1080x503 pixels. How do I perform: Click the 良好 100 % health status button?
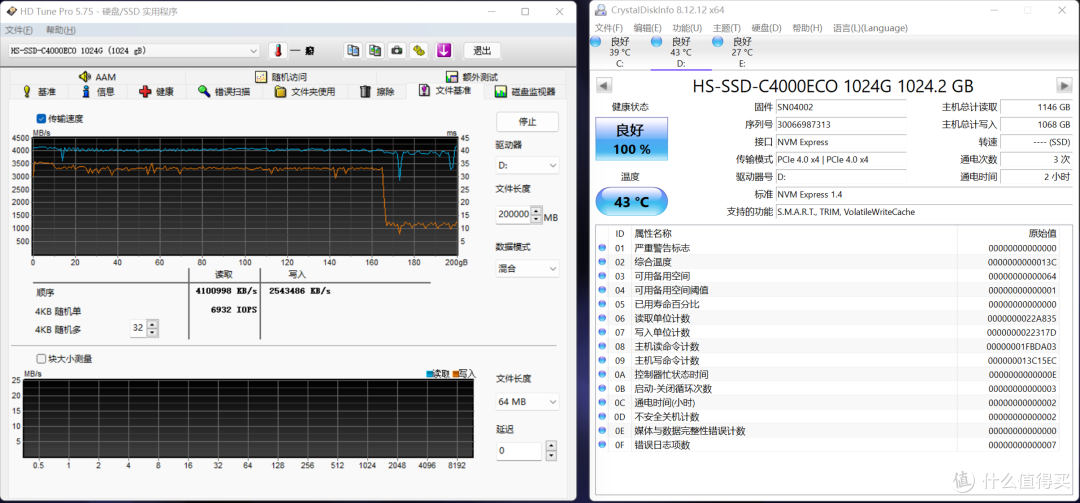click(x=632, y=138)
